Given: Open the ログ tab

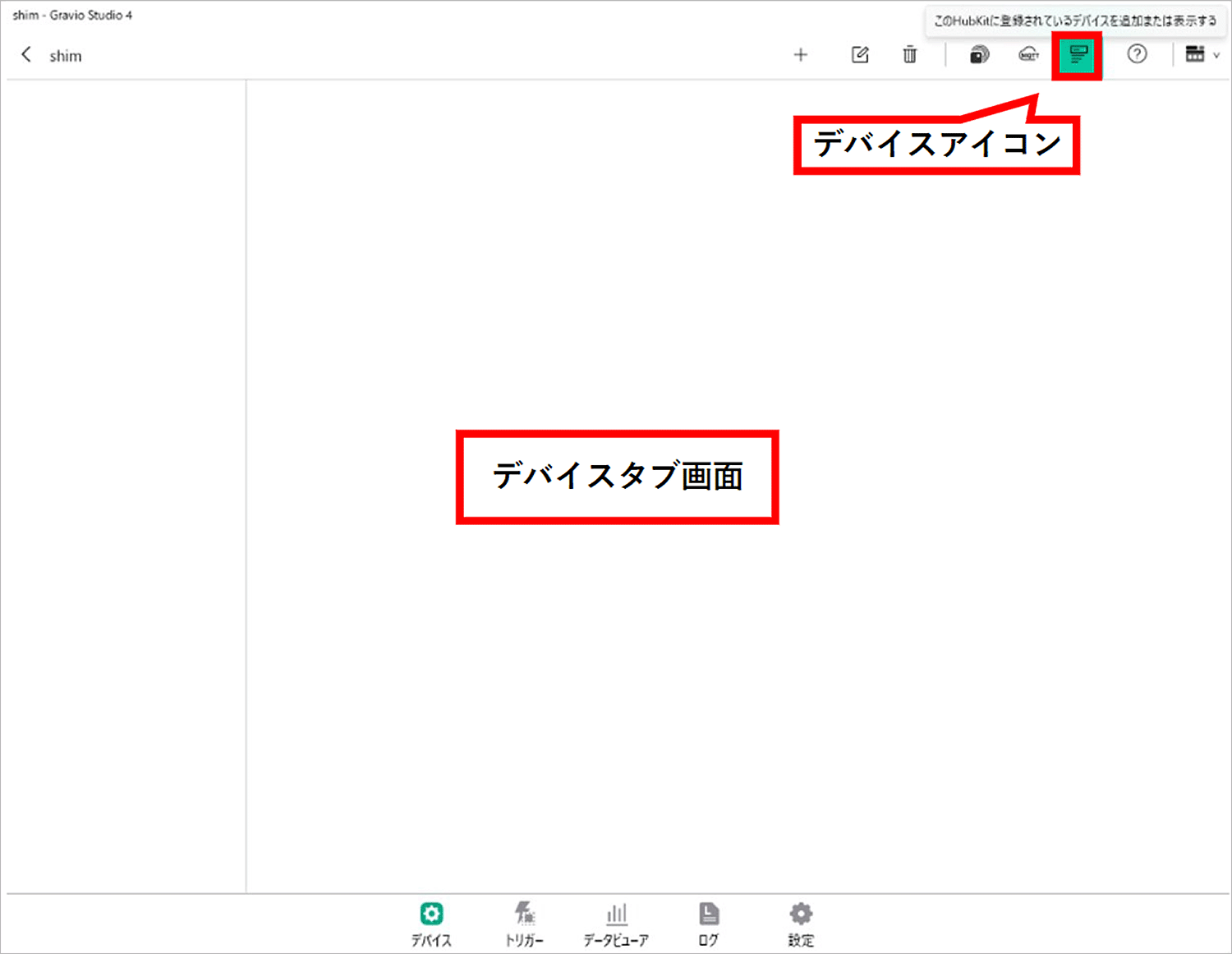Looking at the screenshot, I should (709, 924).
